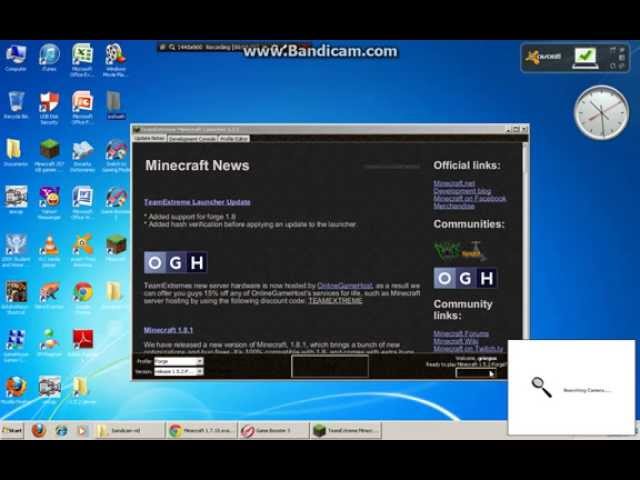Open the avast Free Antivirus shortcut

point(82,250)
